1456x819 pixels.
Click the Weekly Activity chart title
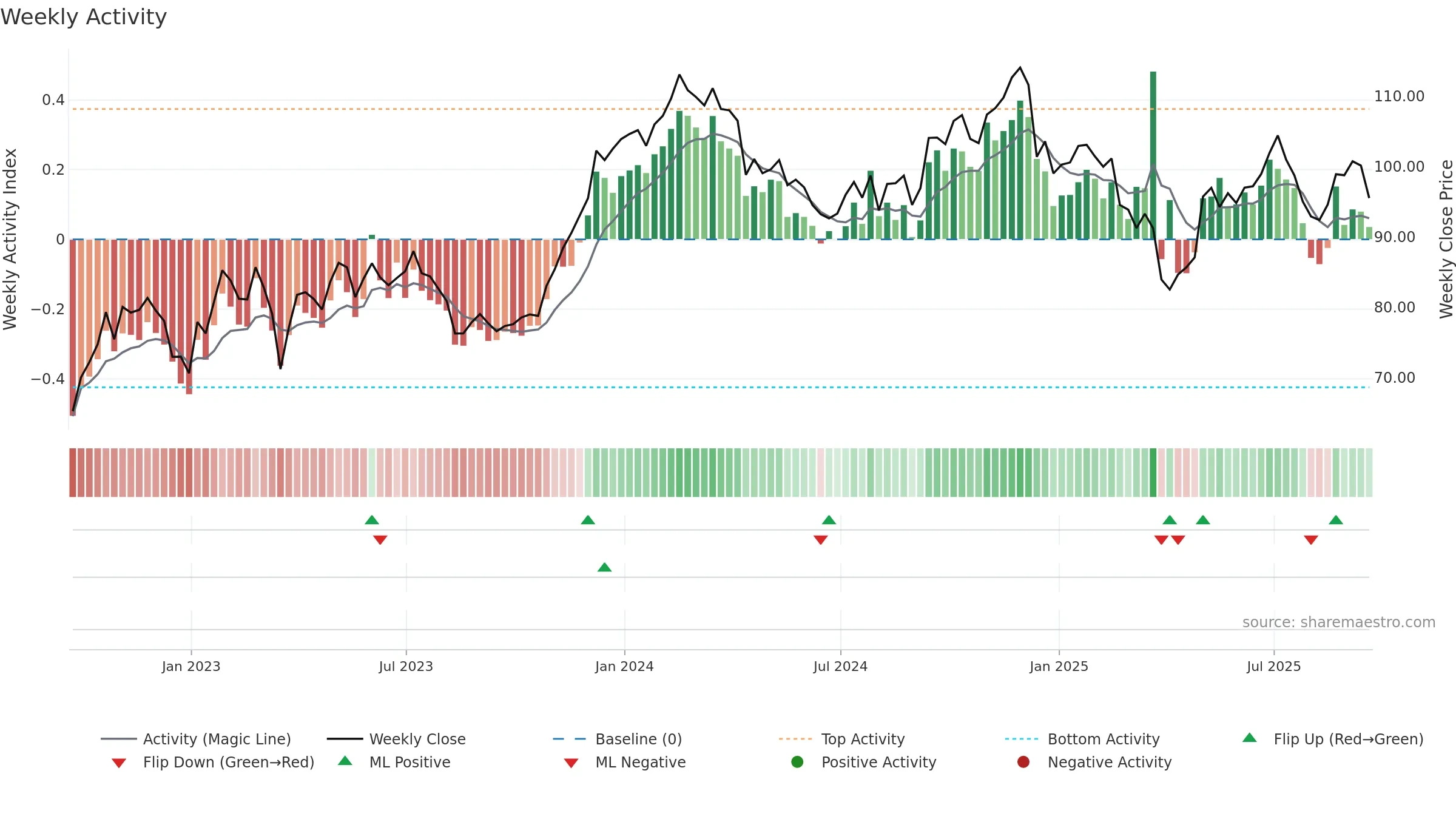click(x=84, y=17)
